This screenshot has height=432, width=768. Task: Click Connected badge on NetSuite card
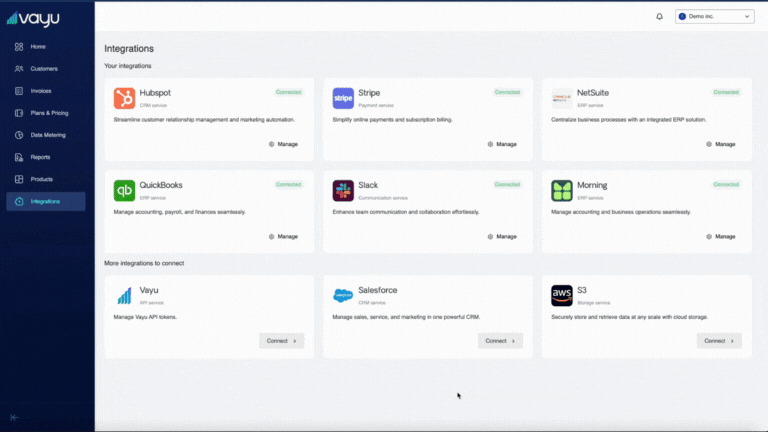pos(726,92)
